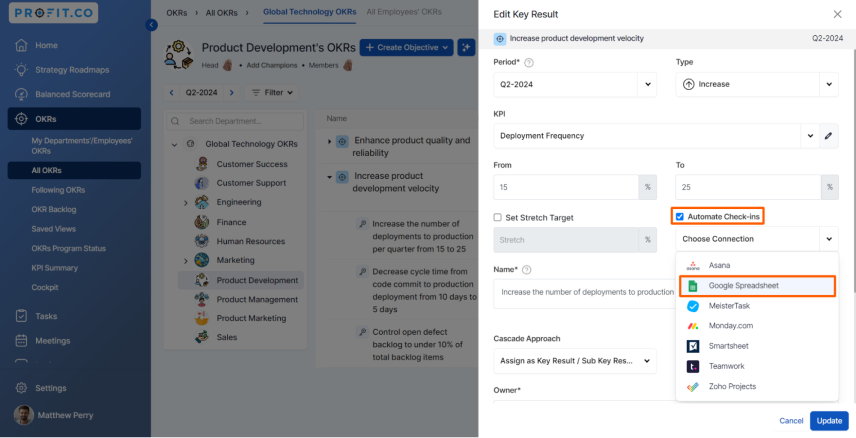Collapse Increase product development velocity objective
856x438 pixels.
[x=329, y=177]
